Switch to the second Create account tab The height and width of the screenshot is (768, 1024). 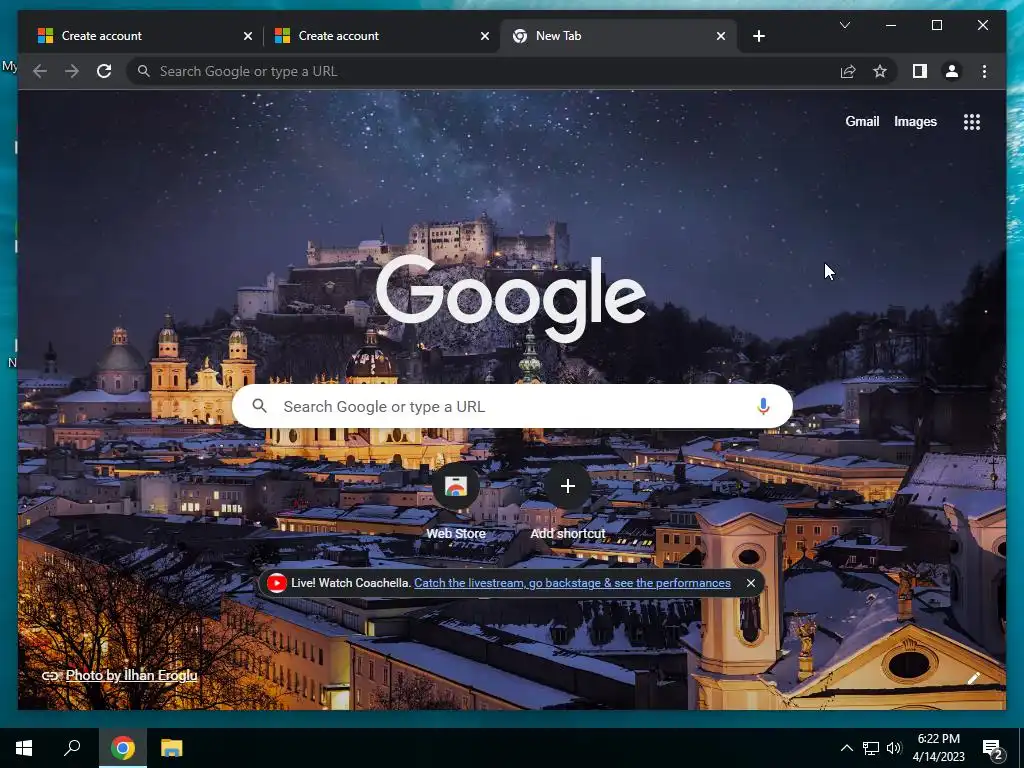tap(381, 36)
